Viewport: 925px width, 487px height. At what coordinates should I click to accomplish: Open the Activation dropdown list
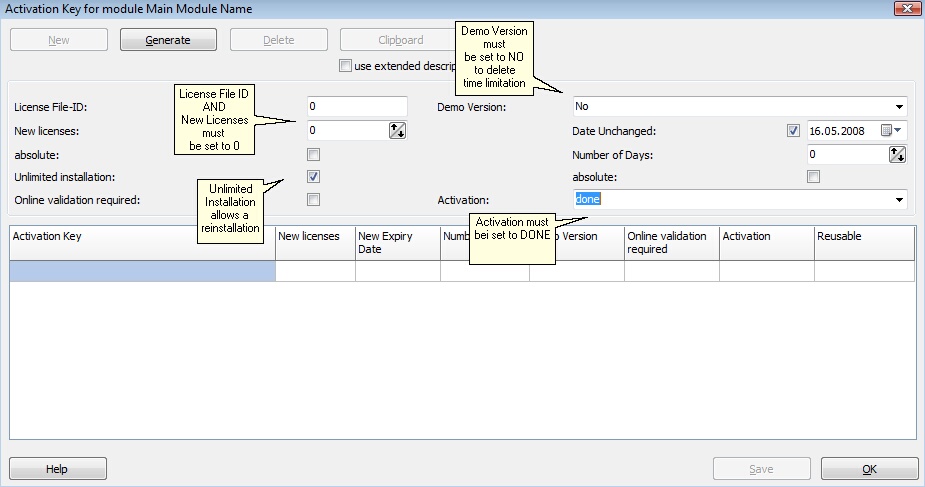899,200
